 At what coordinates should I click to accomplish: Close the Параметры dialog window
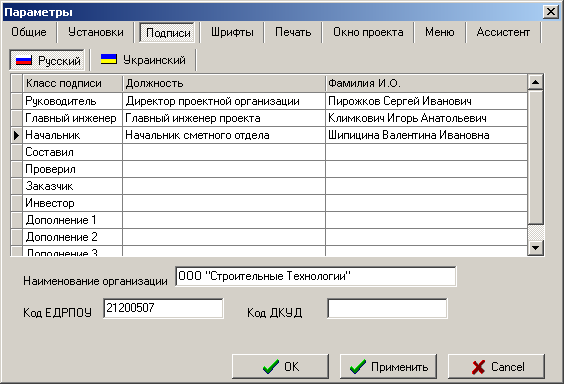pyautogui.click(x=551, y=12)
